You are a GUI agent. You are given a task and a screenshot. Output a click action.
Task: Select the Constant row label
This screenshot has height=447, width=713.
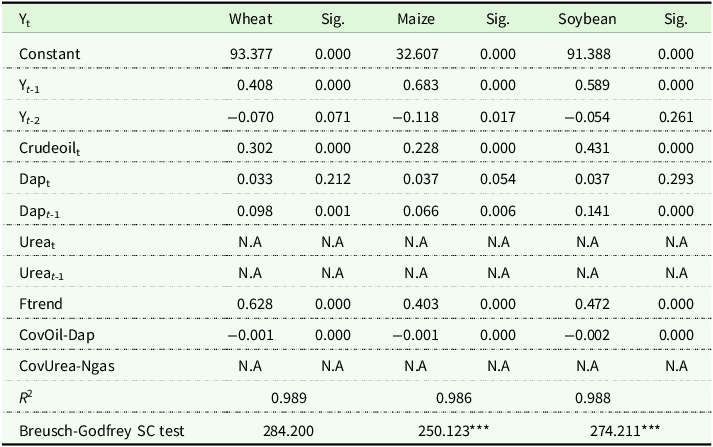(49, 52)
